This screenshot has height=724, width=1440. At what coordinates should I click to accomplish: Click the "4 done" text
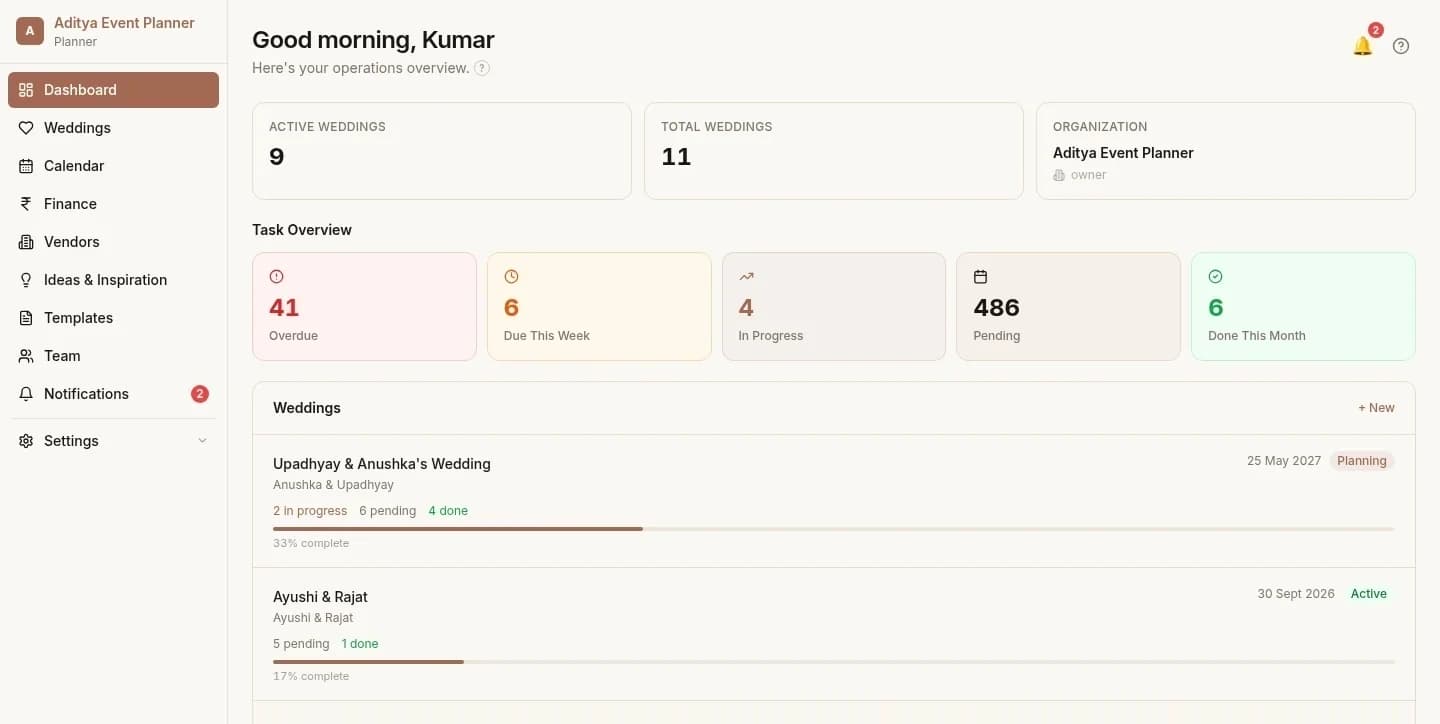click(448, 511)
